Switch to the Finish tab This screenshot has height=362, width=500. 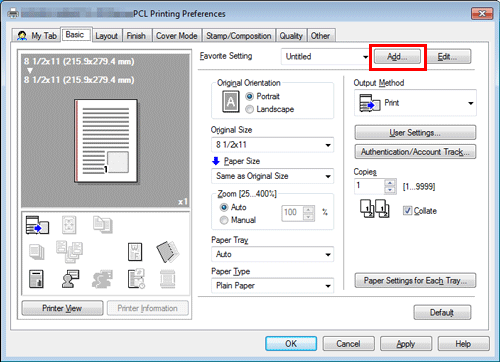pyautogui.click(x=136, y=36)
